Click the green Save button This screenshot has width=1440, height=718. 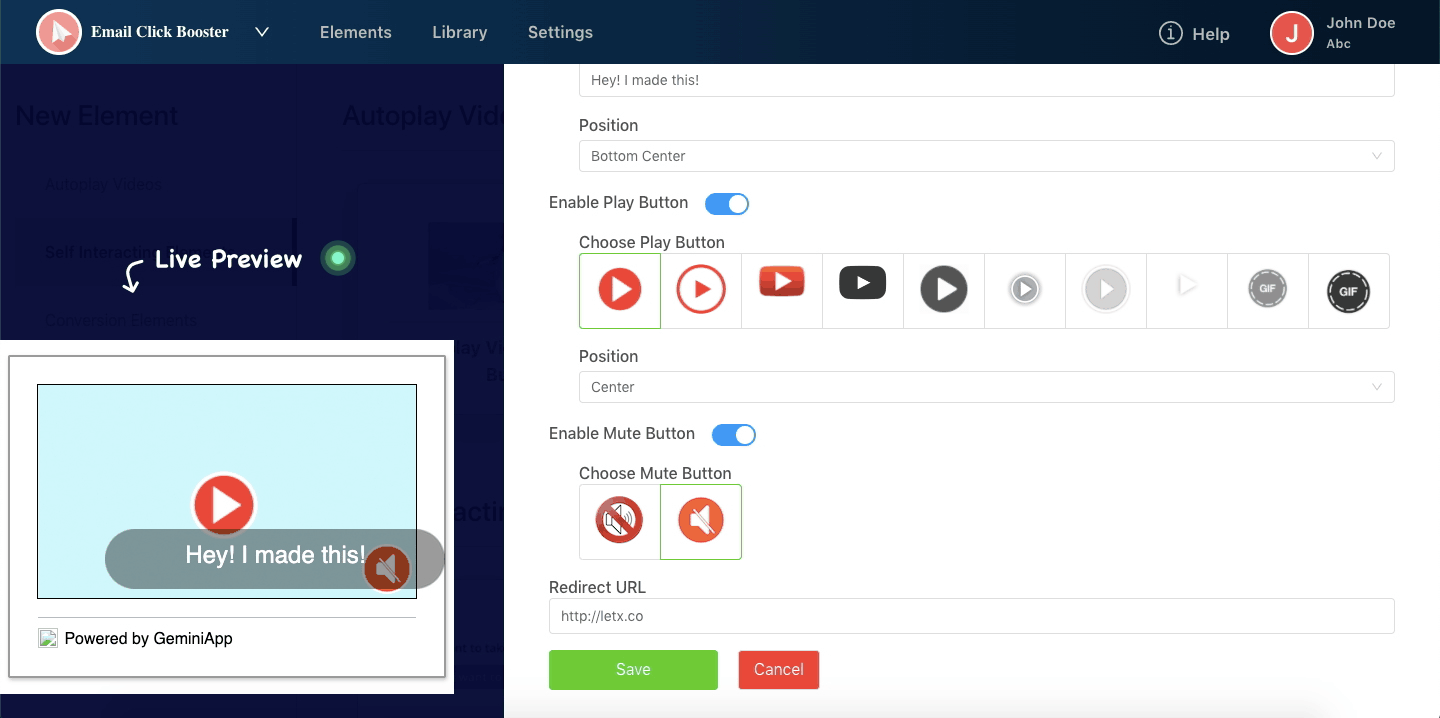point(633,670)
